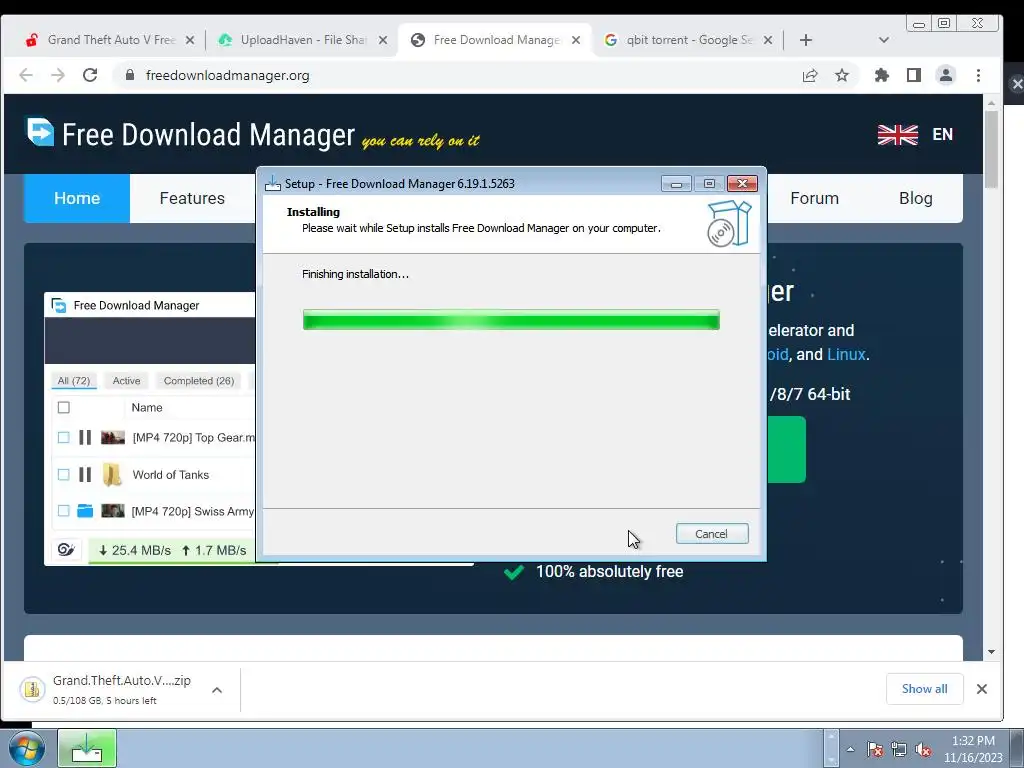Image resolution: width=1024 pixels, height=768 pixels.
Task: Open the Features navigation item
Action: point(192,198)
